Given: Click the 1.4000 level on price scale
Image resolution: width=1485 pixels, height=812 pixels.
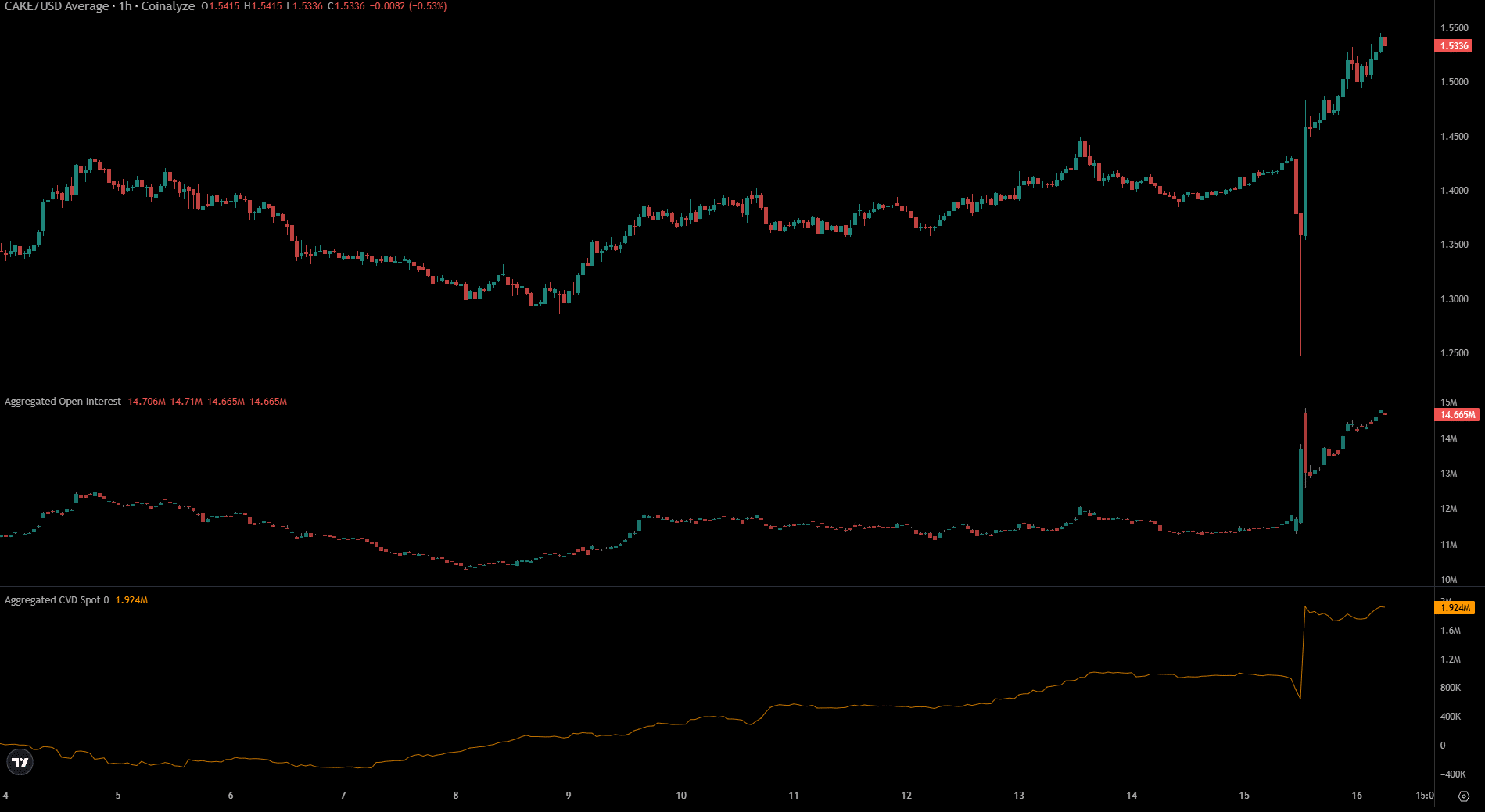Looking at the screenshot, I should point(1454,191).
